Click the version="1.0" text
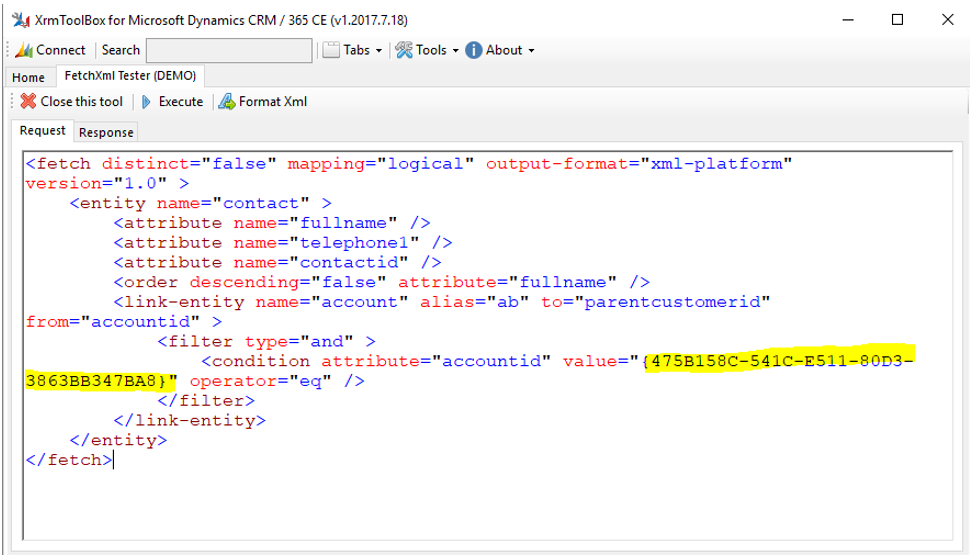 [96, 183]
